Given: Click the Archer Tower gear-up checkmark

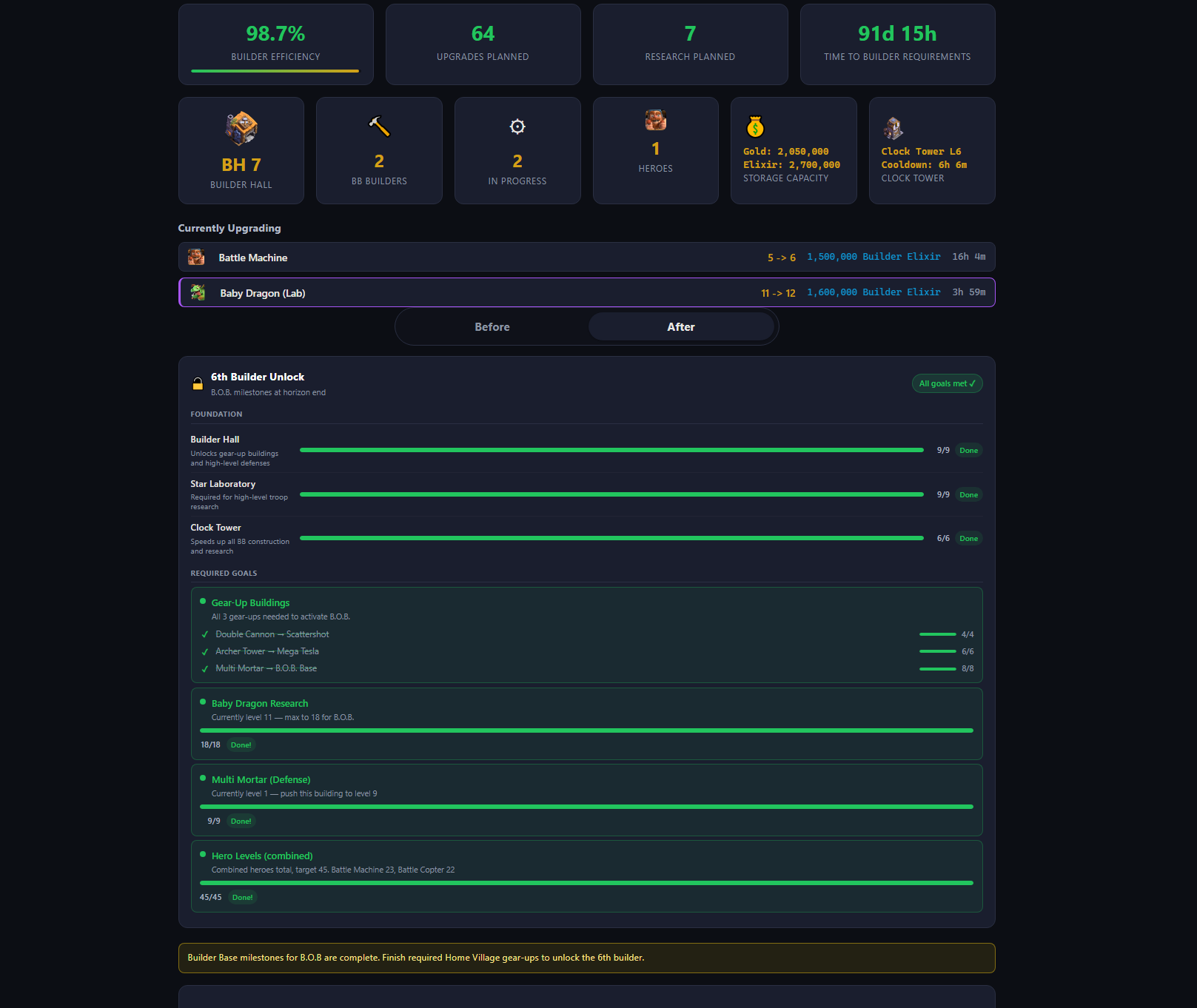Looking at the screenshot, I should tap(205, 652).
